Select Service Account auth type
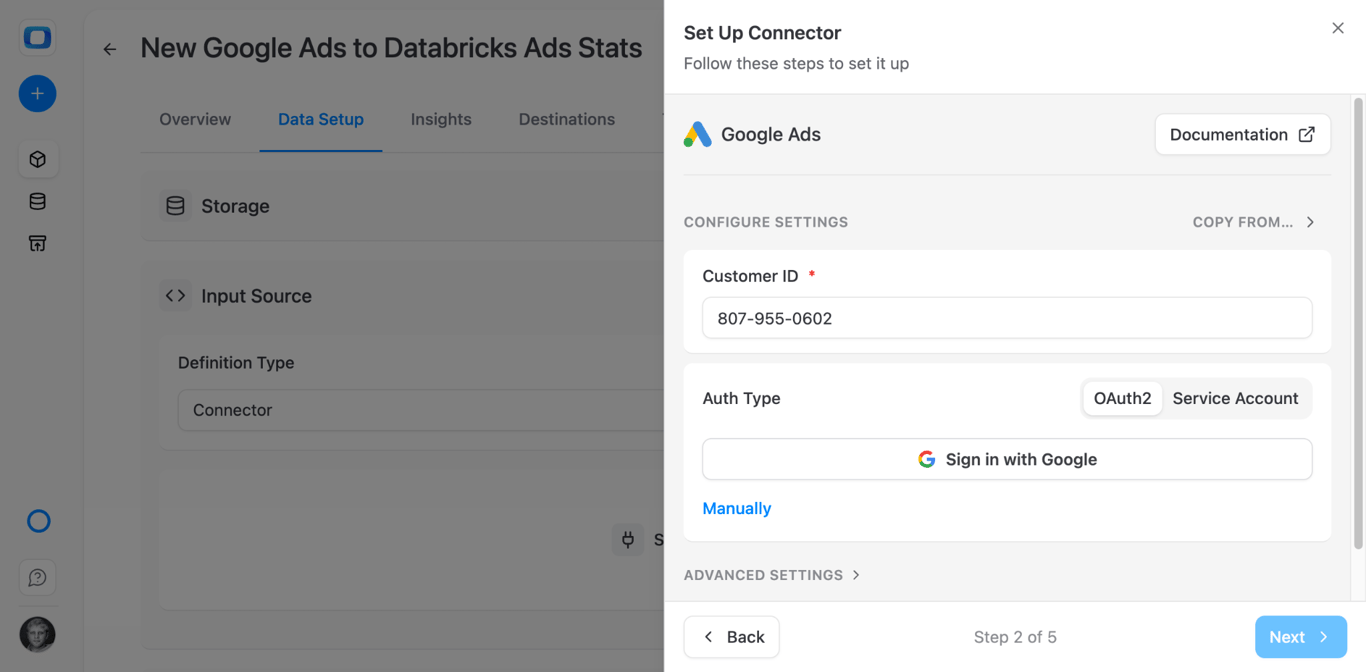 pos(1235,398)
